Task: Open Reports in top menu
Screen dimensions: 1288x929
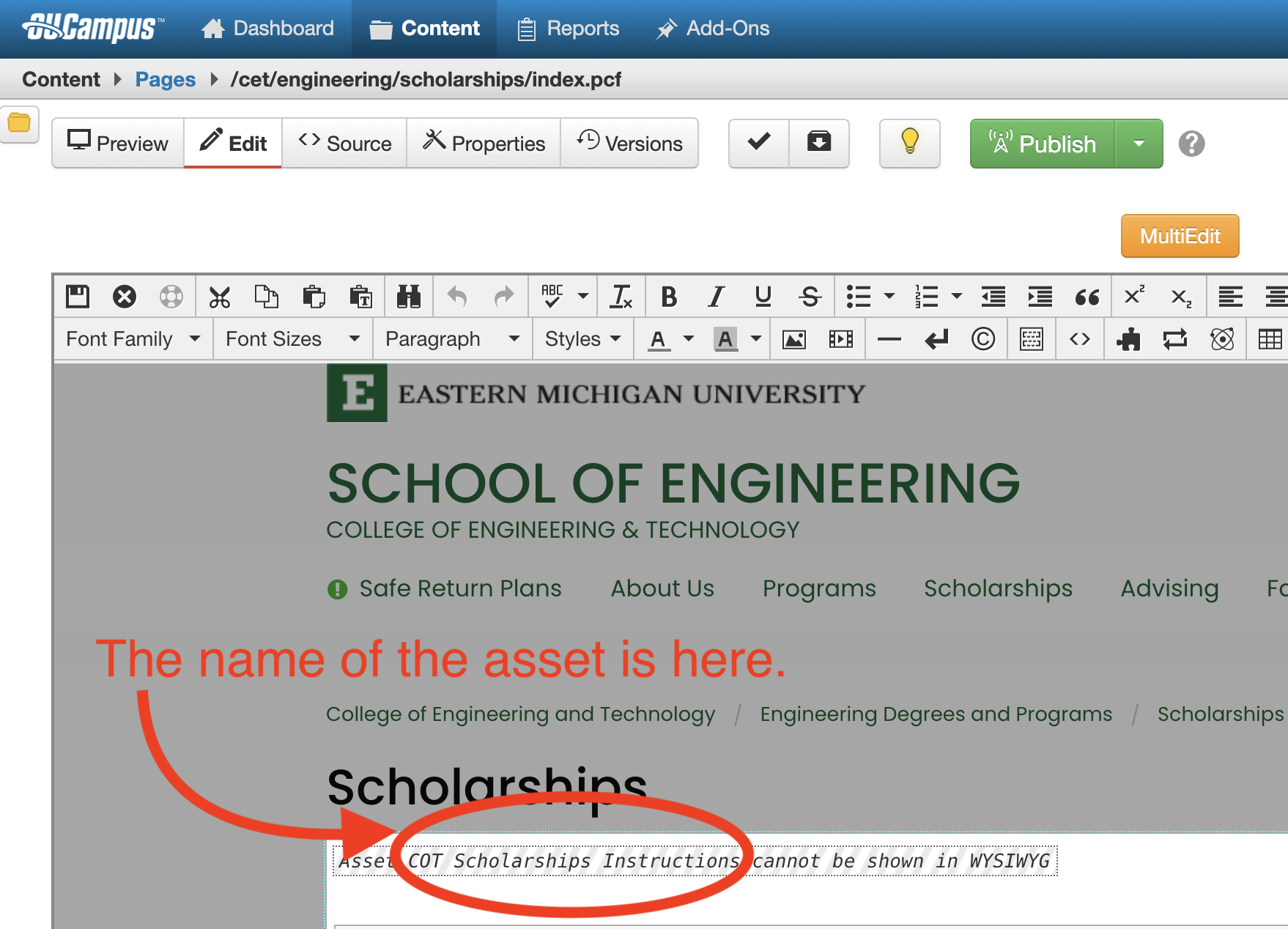Action: click(569, 29)
